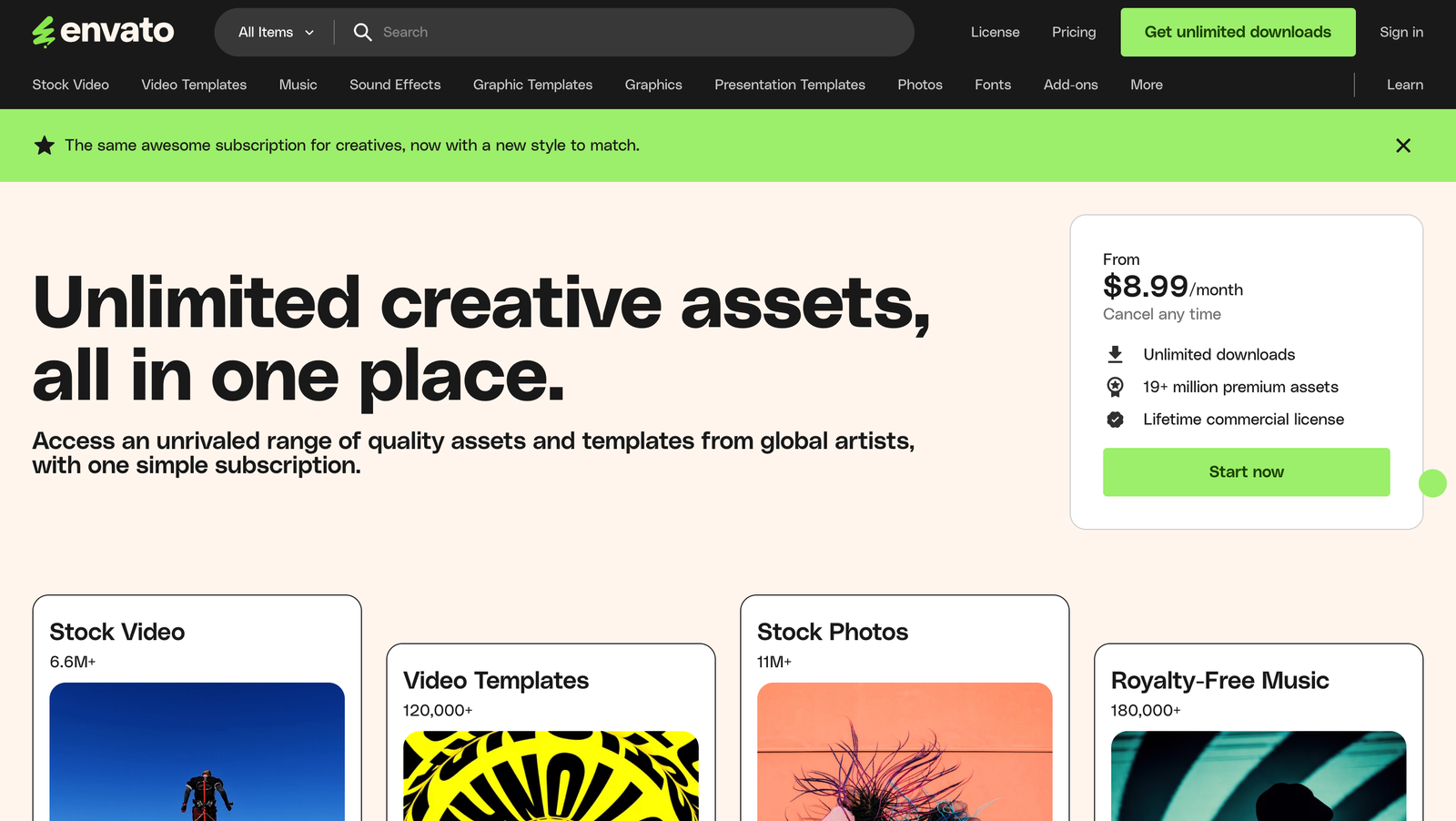Dismiss the green announcement banner
Viewport: 1456px width, 821px height.
[x=1402, y=146]
